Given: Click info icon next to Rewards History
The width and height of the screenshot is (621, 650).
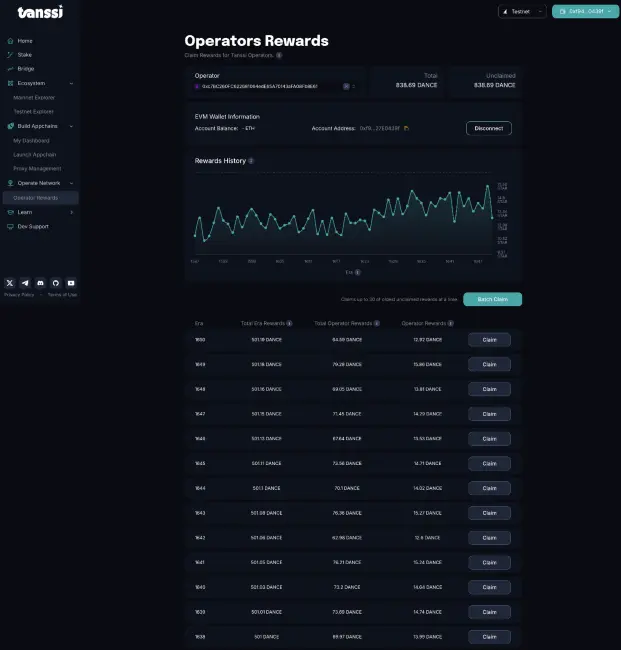Looking at the screenshot, I should point(251,161).
